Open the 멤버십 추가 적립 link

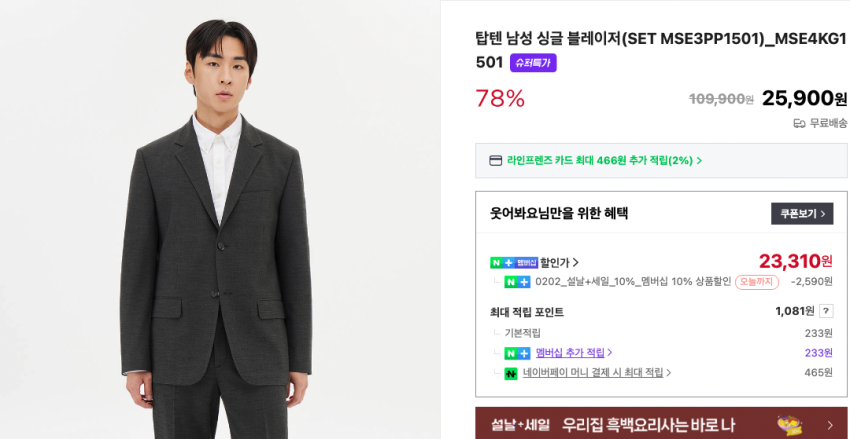click(x=574, y=353)
